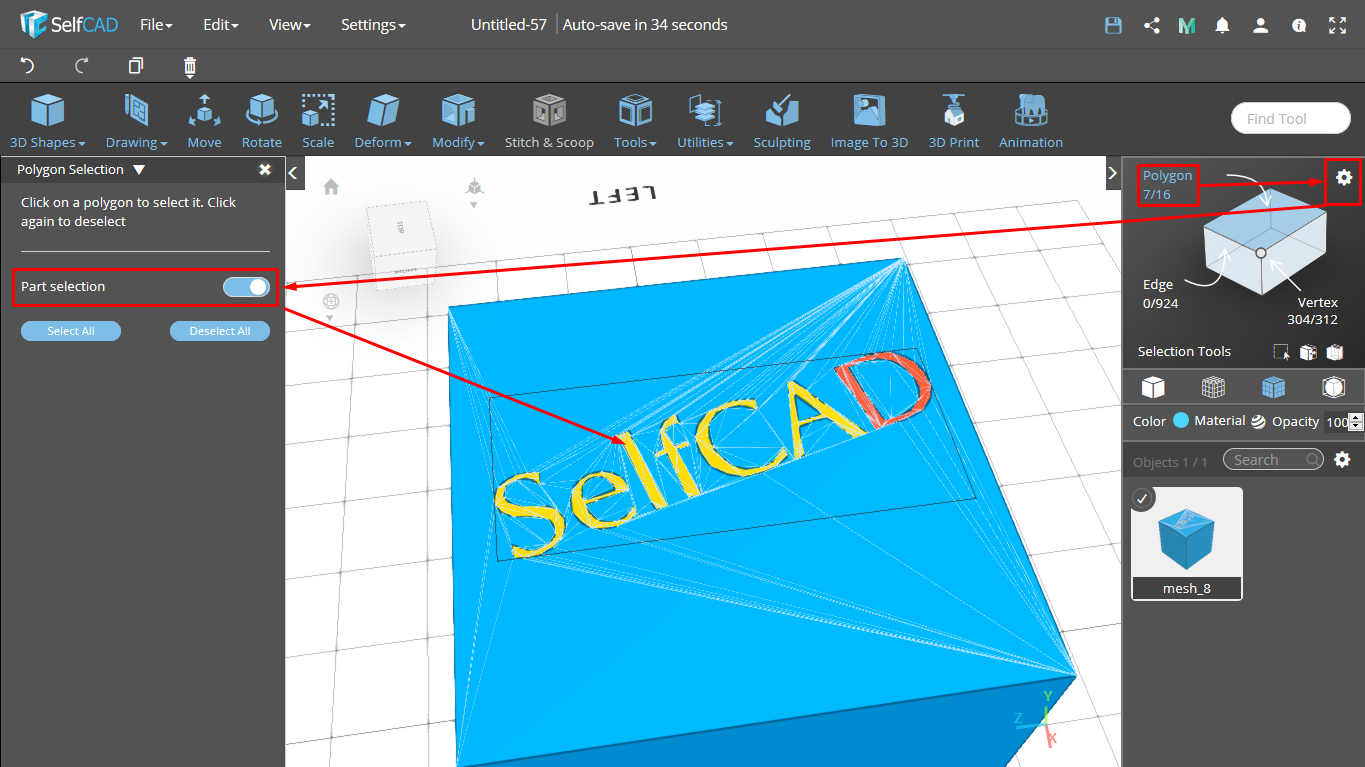Open the 3D Print tool

coord(954,120)
